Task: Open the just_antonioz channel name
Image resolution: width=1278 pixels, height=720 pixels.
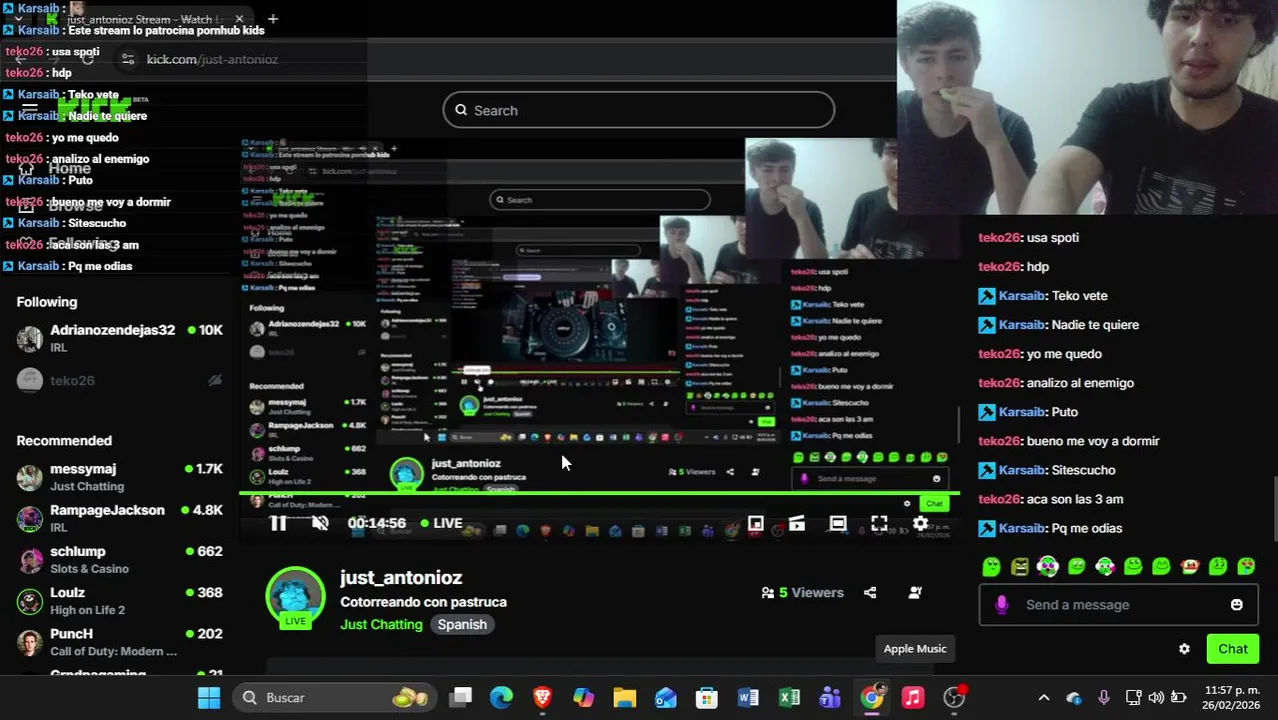Action: coord(401,578)
